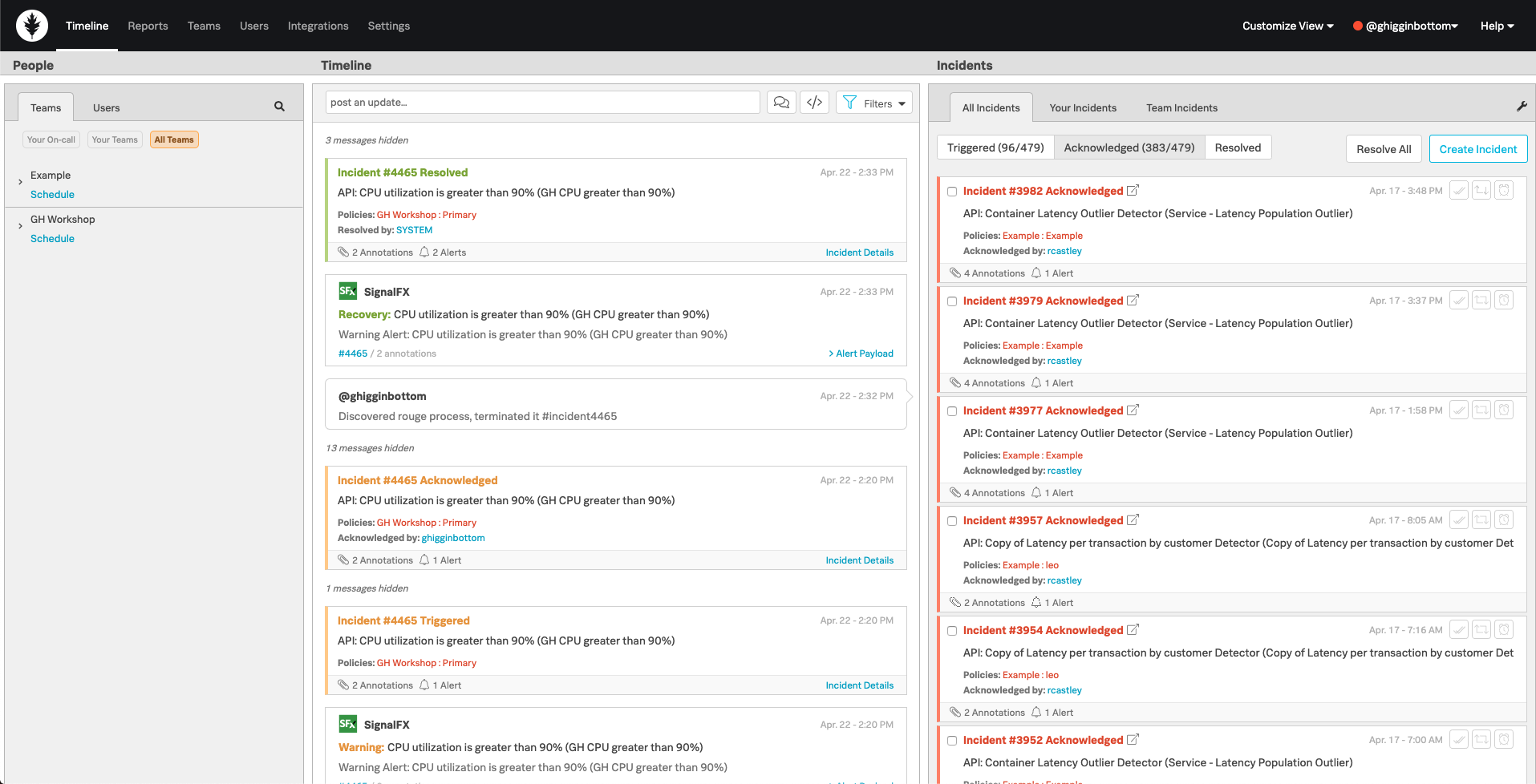Open the Filters dropdown
The image size is (1536, 784).
click(873, 103)
